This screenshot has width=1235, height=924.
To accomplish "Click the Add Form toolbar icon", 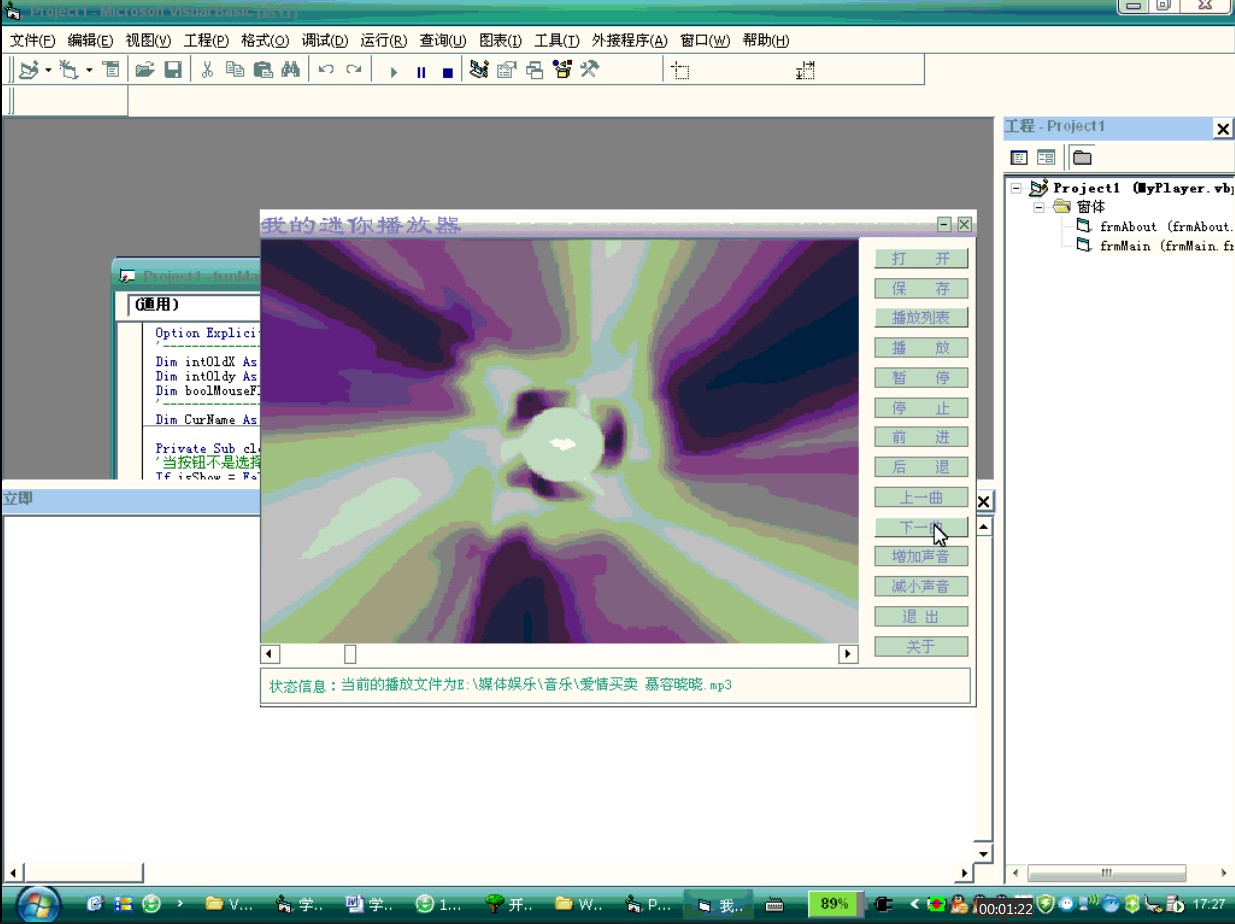I will (68, 70).
